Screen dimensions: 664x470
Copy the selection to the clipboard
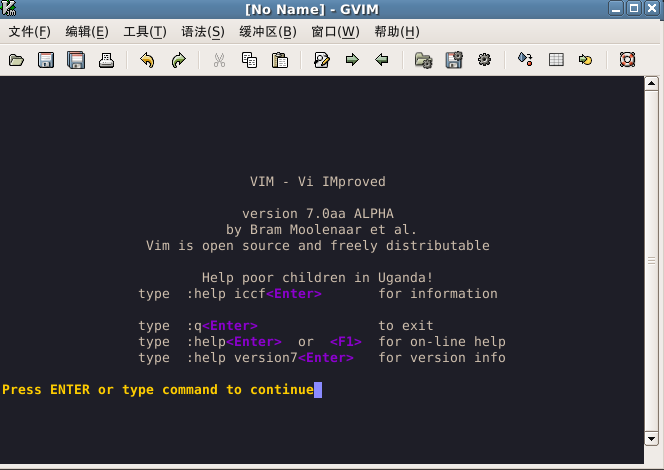click(249, 60)
